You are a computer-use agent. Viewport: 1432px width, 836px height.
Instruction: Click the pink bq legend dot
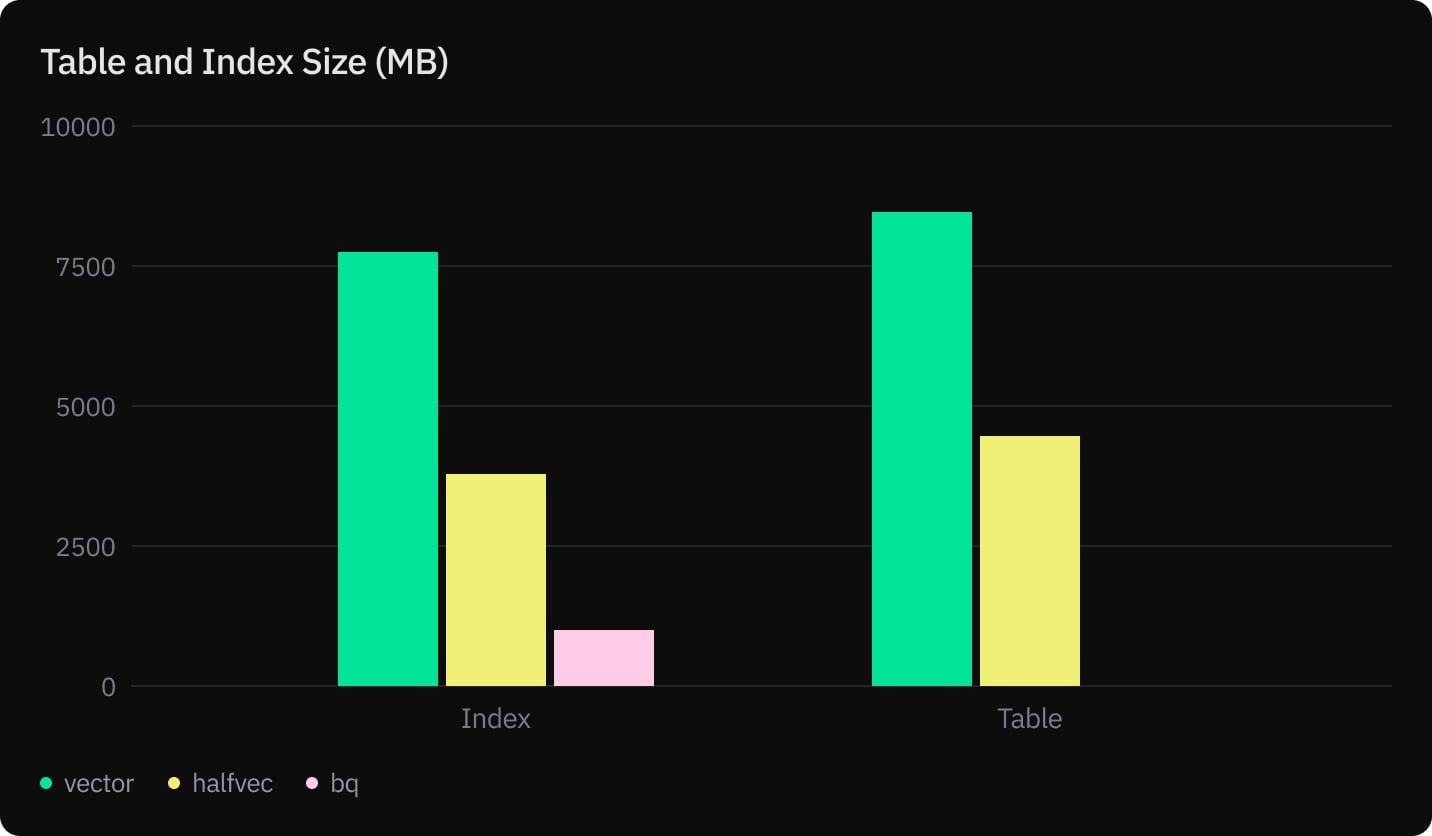coord(312,783)
